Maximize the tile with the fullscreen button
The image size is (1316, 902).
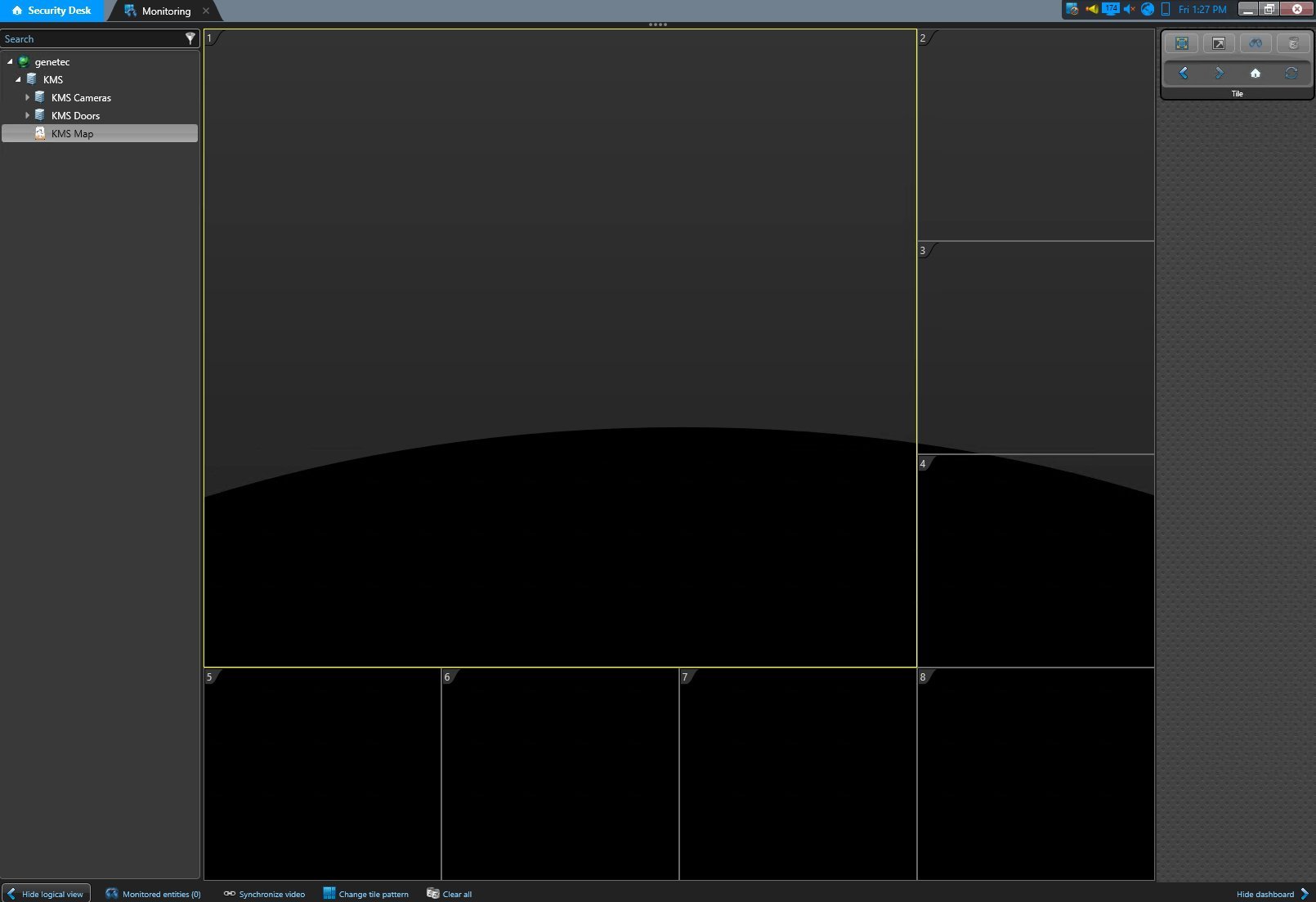[x=1182, y=43]
